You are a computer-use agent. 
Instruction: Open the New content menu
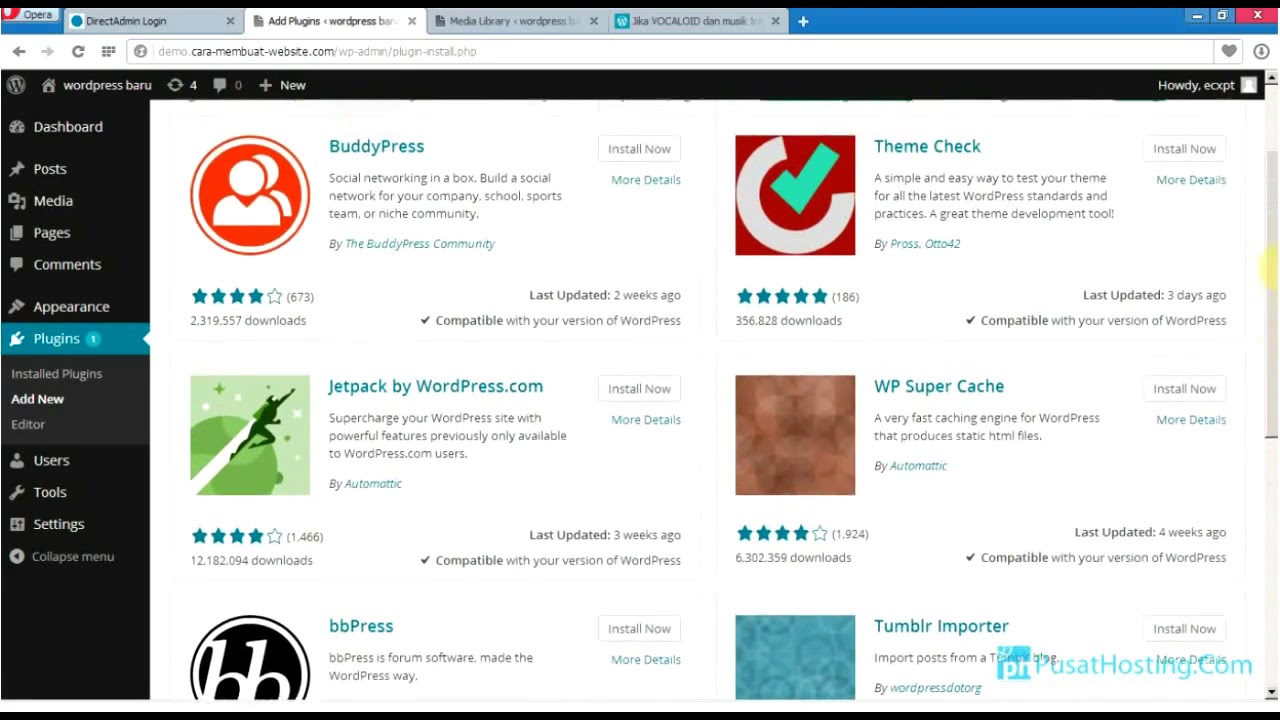click(x=282, y=85)
